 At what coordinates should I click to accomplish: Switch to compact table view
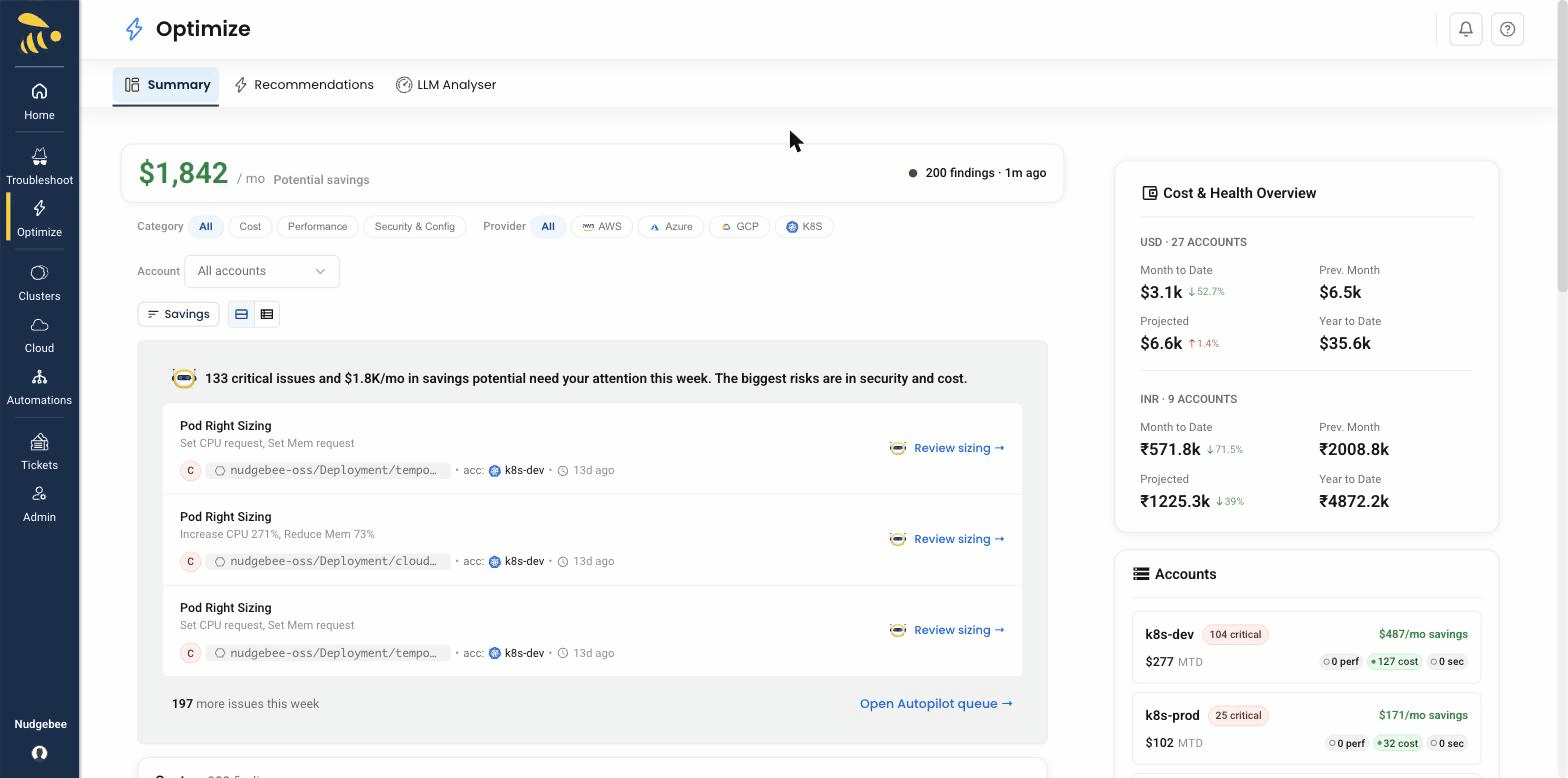click(x=267, y=314)
